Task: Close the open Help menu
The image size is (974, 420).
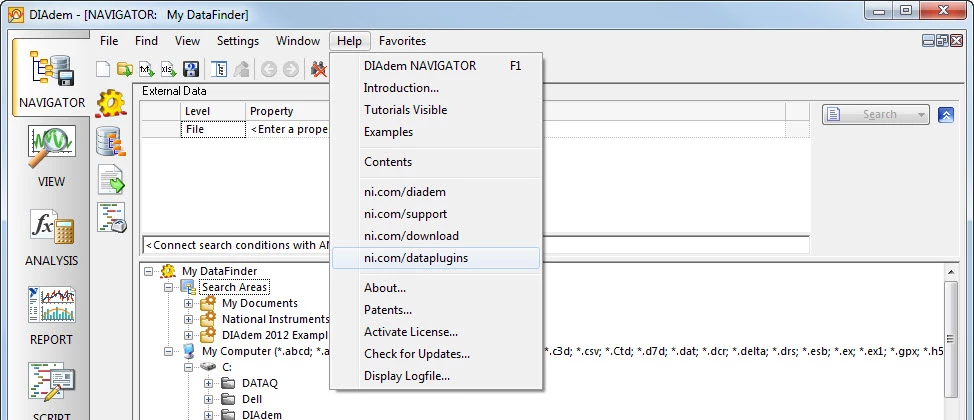Action: pos(350,41)
